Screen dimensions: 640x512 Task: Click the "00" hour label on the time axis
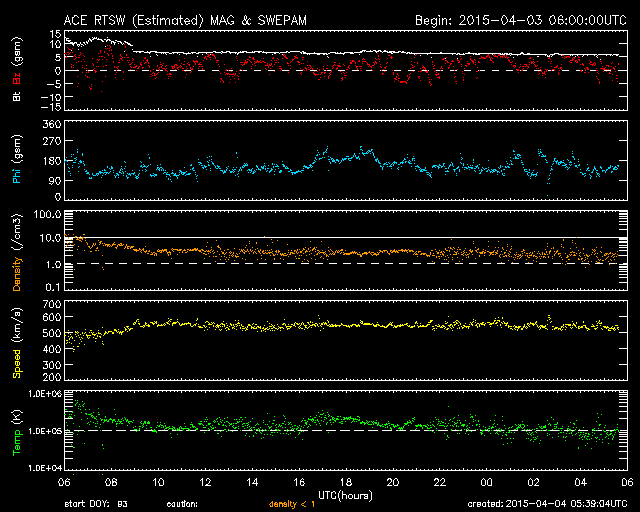(x=487, y=483)
